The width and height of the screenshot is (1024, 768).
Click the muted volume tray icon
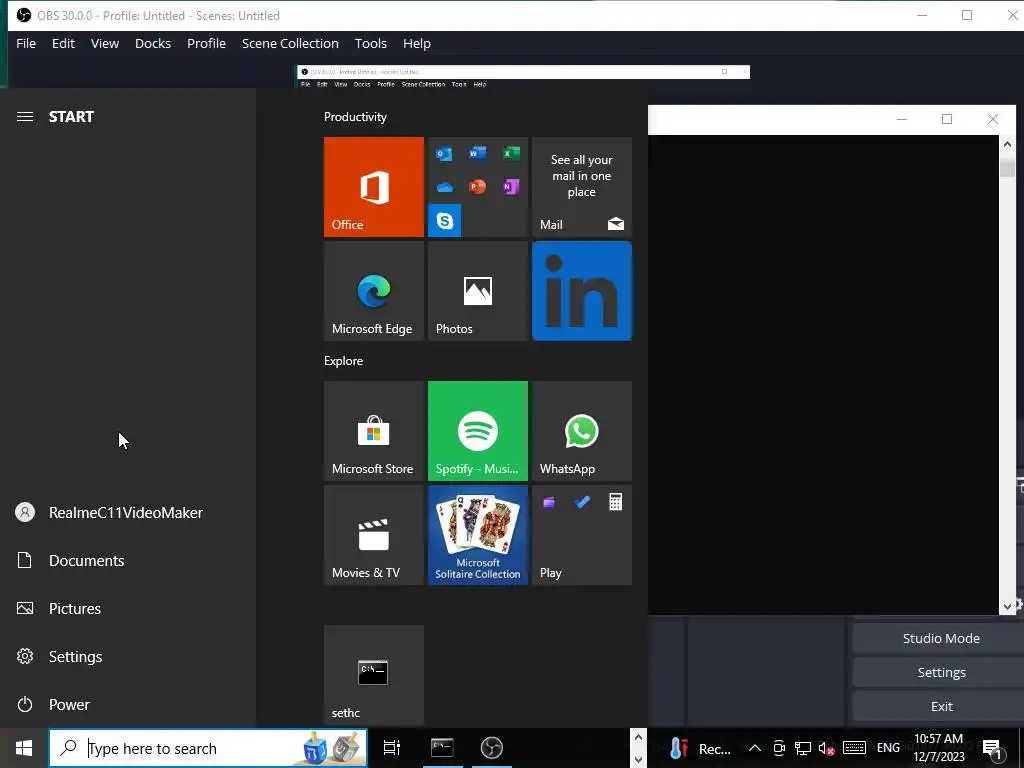click(827, 748)
